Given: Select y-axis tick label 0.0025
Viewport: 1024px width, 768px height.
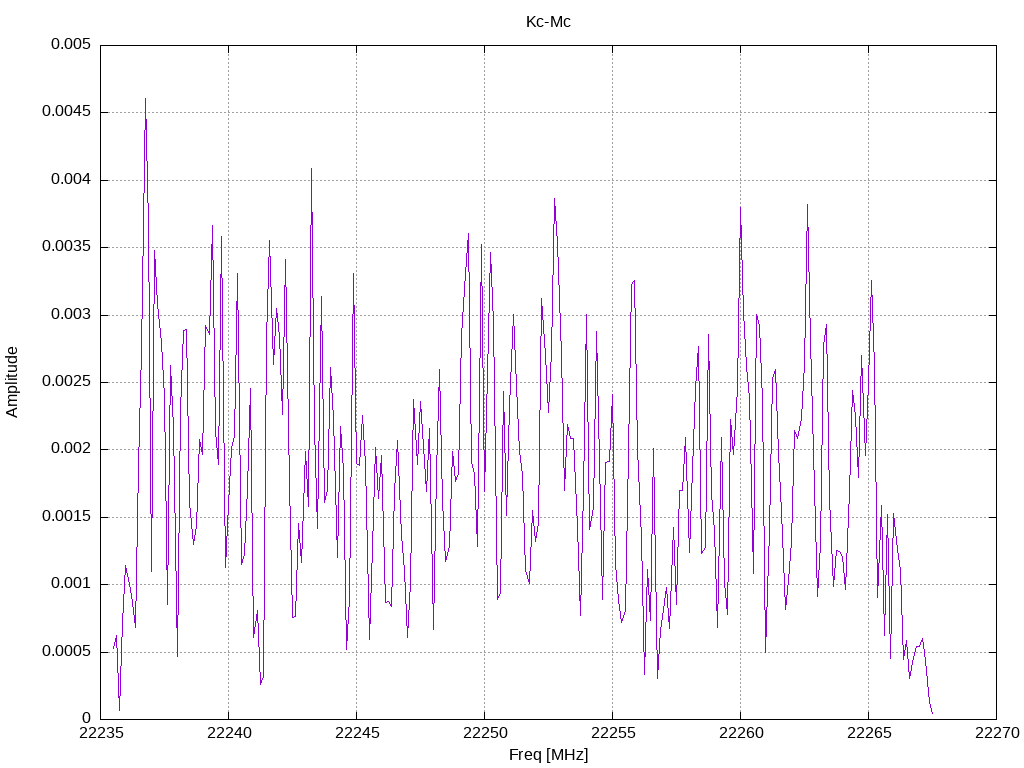Looking at the screenshot, I should click(x=66, y=381).
